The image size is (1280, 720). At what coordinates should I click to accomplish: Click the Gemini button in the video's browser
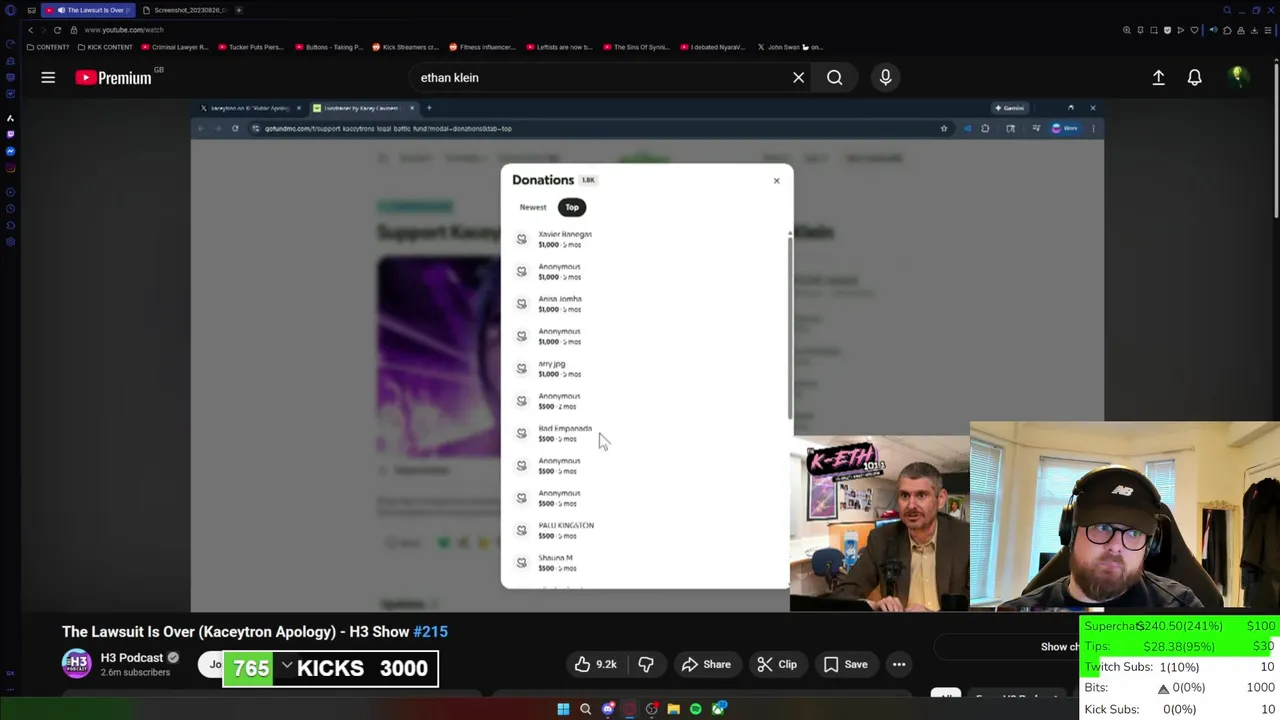[x=1009, y=108]
